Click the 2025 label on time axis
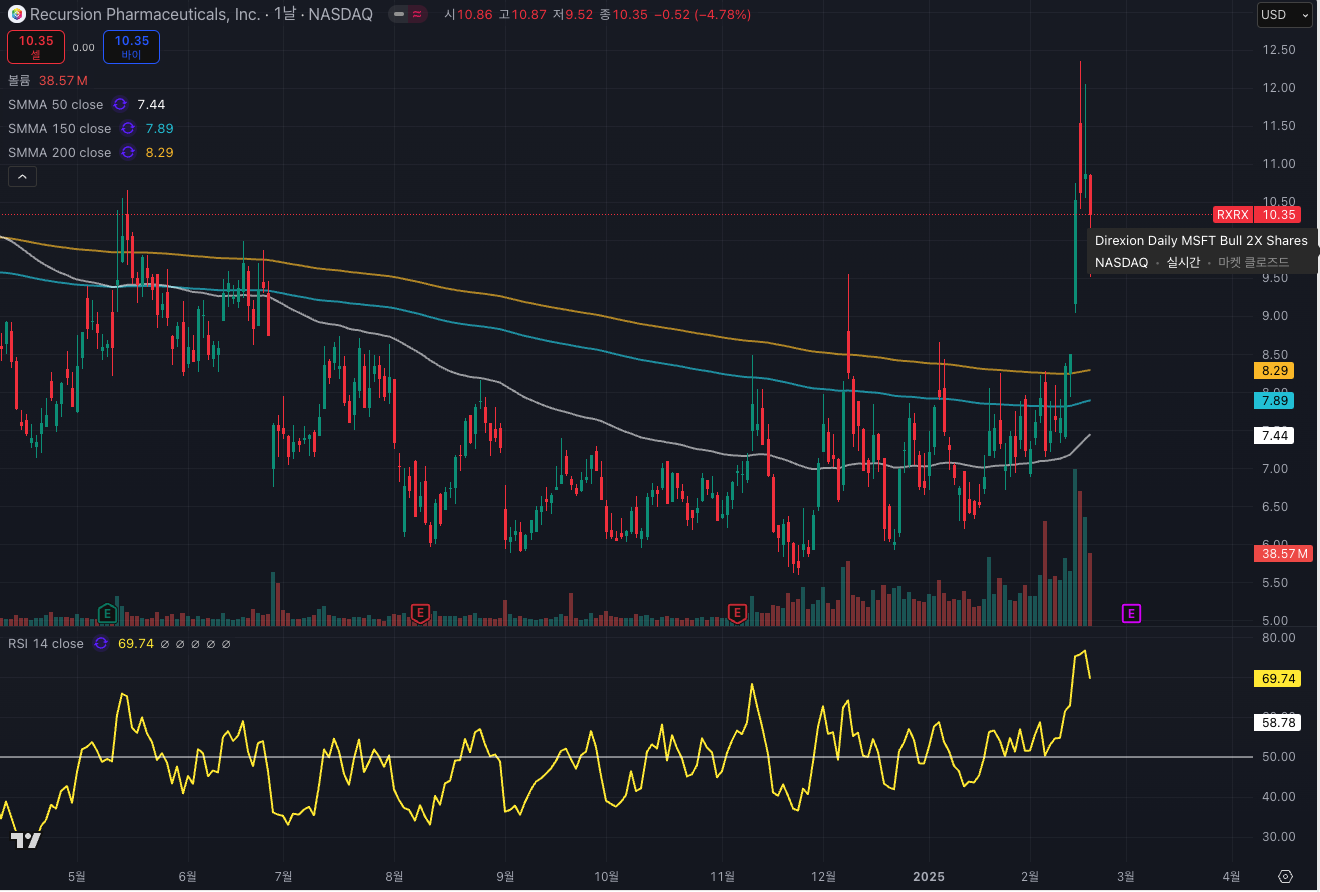This screenshot has height=892, width=1320. [x=929, y=876]
